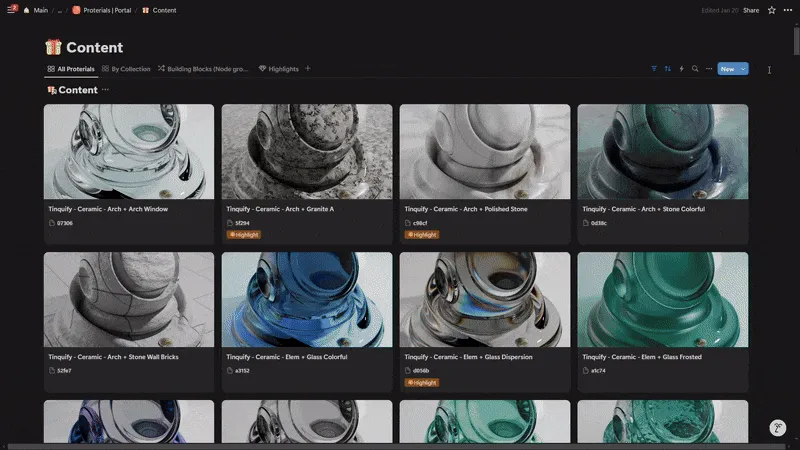The height and width of the screenshot is (450, 800).
Task: Click title 'Tinquify - Ceramic - Arch + Polished Stone'
Action: (x=466, y=209)
